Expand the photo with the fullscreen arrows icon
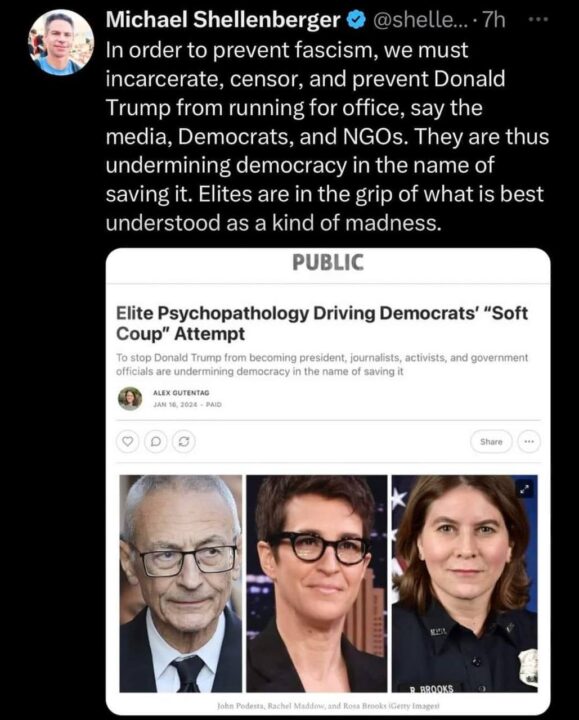This screenshot has width=579, height=720. 526,489
